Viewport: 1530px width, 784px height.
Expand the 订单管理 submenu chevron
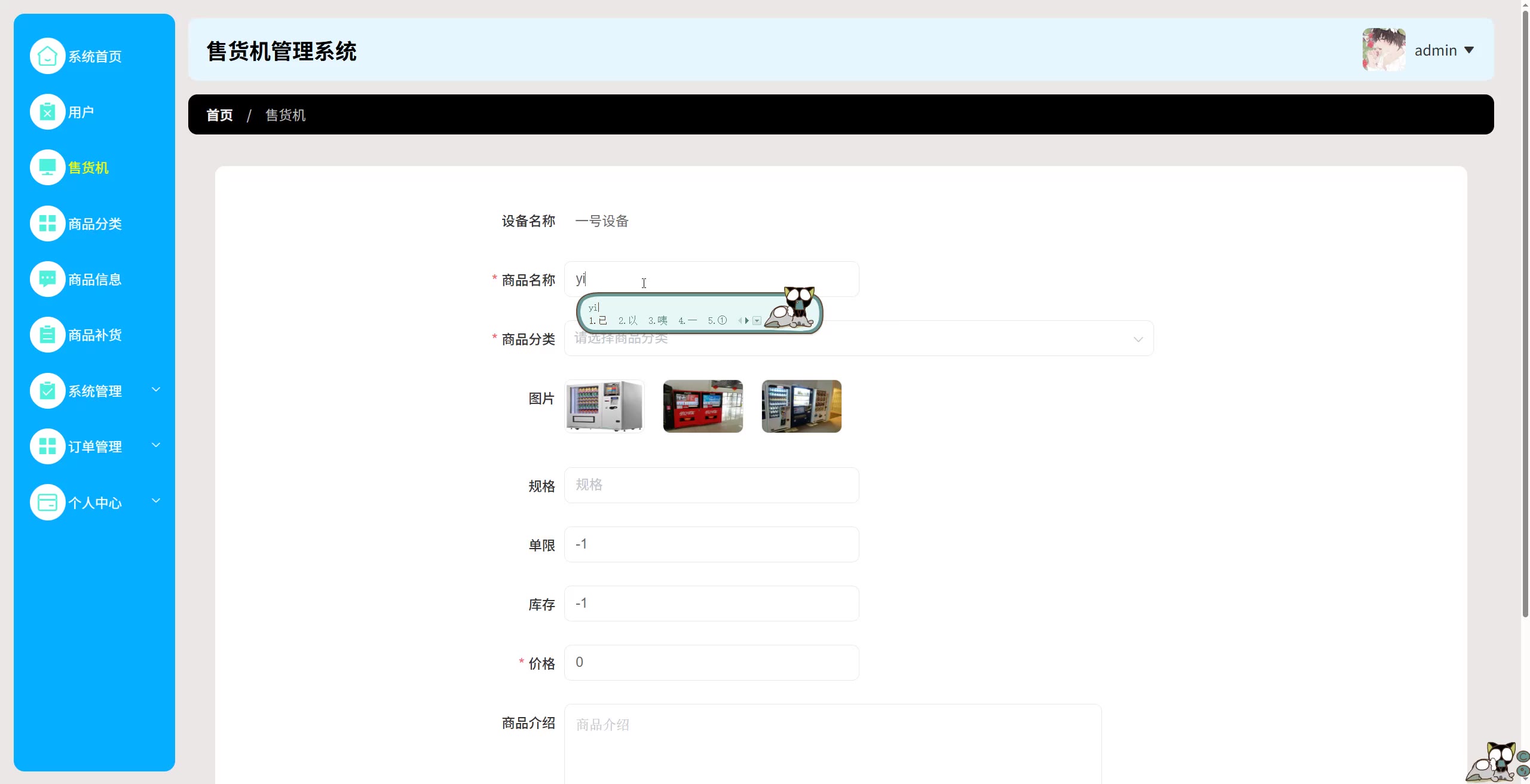point(156,445)
